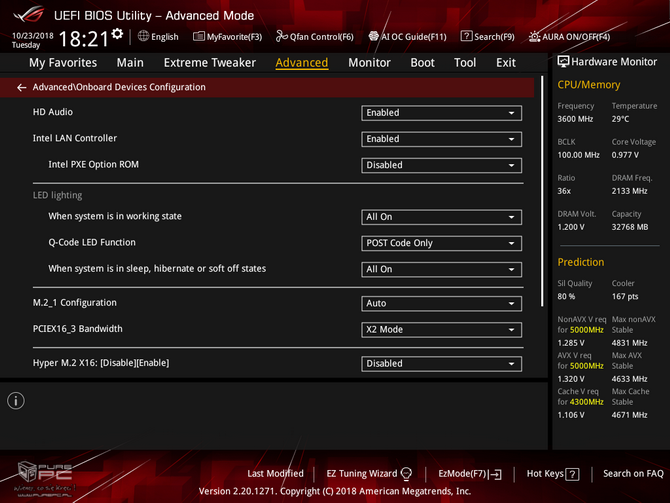Open Hyper M.2 X16 dropdown
670x503 pixels.
tap(441, 364)
